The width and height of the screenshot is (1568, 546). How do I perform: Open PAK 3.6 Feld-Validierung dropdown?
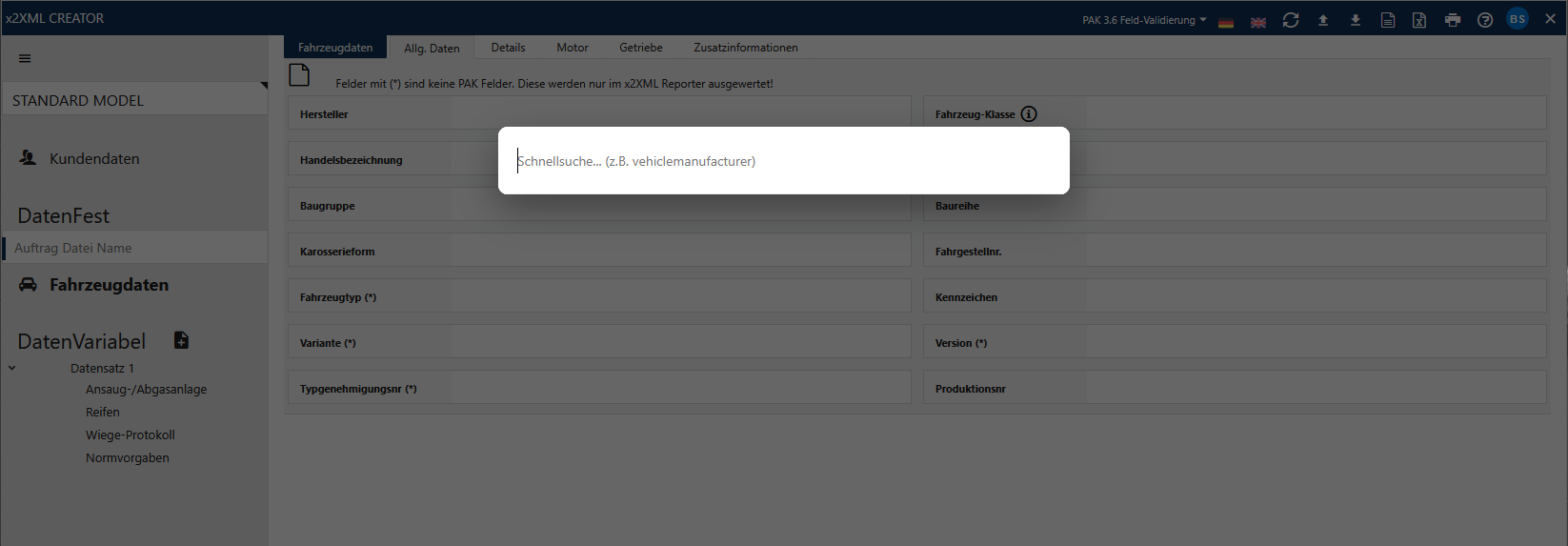(x=1144, y=20)
